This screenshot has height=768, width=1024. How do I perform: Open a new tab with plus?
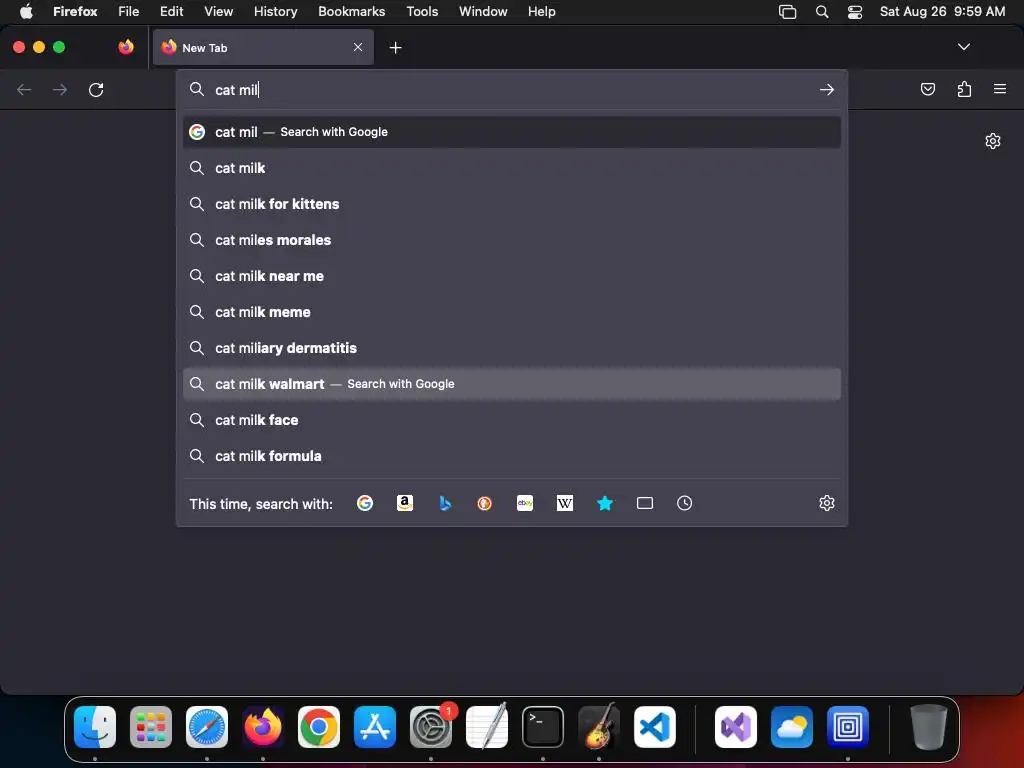tap(395, 48)
